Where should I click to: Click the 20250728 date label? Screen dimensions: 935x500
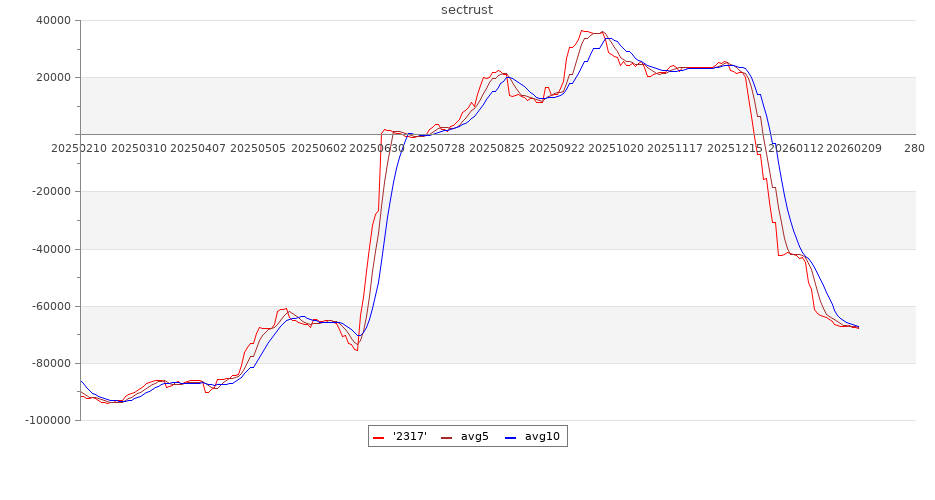pyautogui.click(x=438, y=148)
